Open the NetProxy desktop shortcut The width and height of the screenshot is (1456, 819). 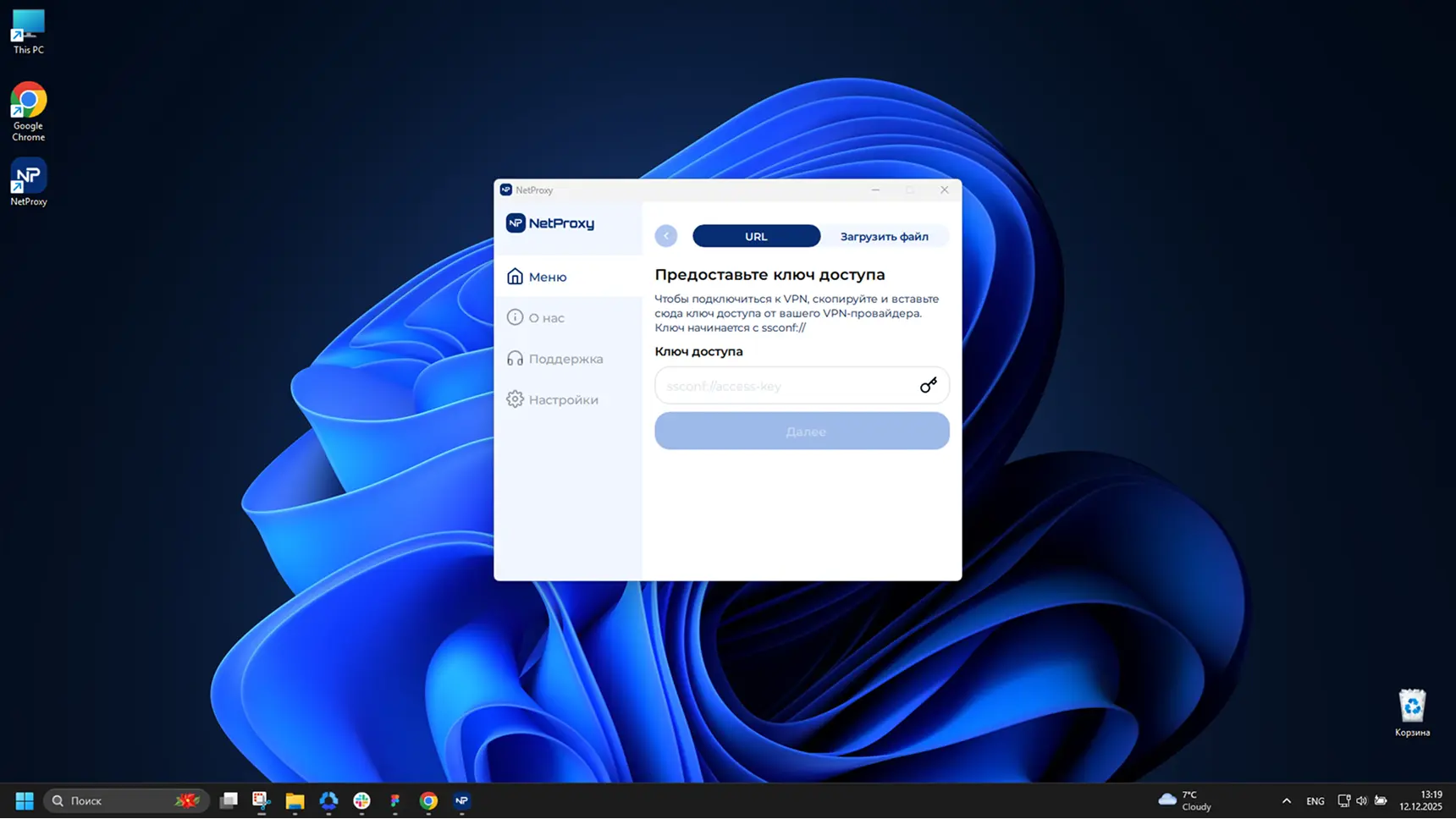point(28,181)
